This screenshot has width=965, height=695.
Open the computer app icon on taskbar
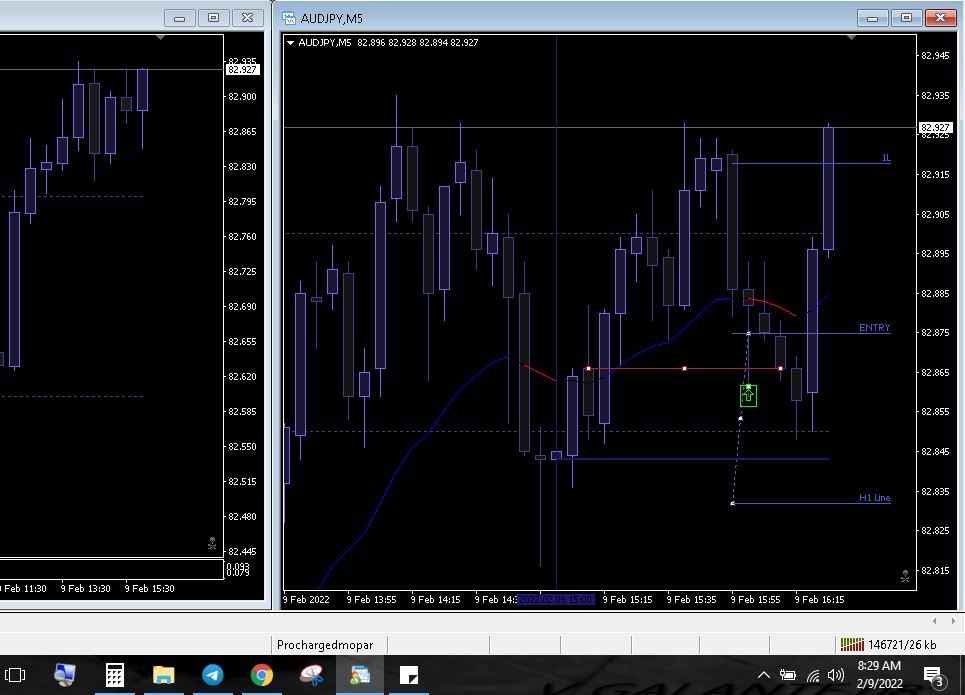[x=65, y=675]
